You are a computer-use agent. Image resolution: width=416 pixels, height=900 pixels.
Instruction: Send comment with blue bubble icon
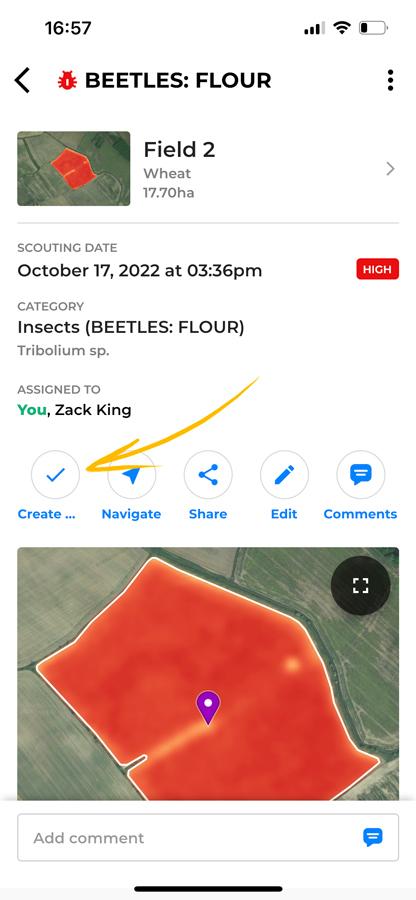point(373,837)
